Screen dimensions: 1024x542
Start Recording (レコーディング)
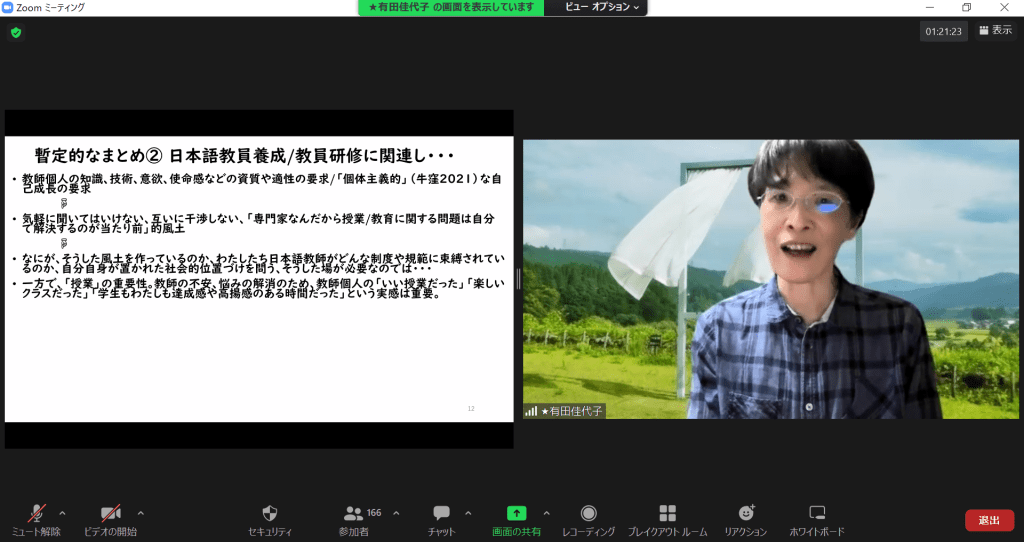pos(589,514)
